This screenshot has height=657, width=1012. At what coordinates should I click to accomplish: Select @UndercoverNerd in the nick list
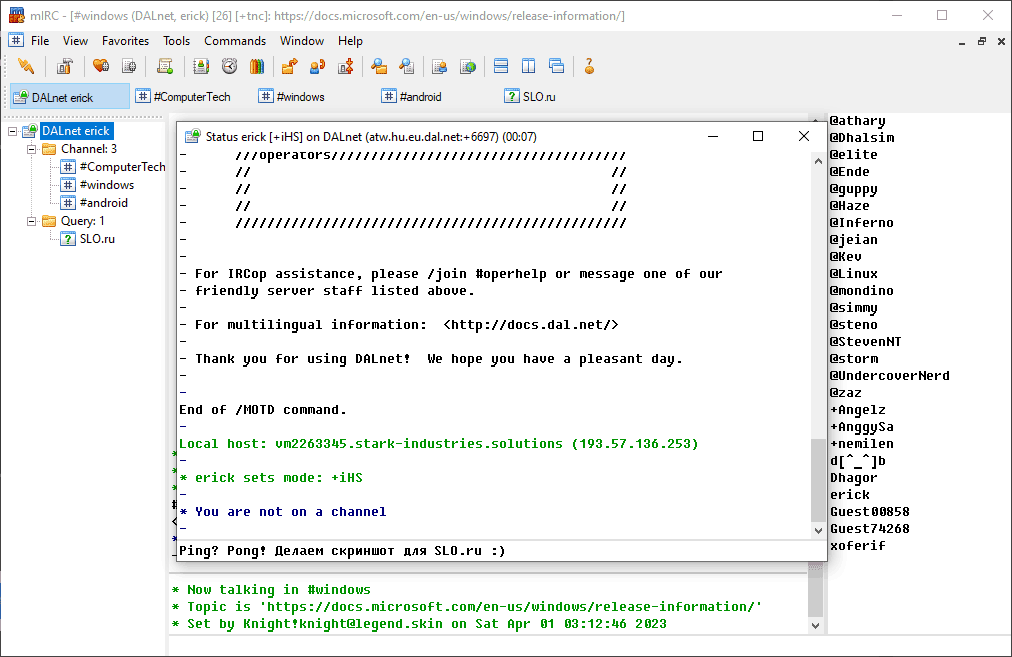(889, 376)
